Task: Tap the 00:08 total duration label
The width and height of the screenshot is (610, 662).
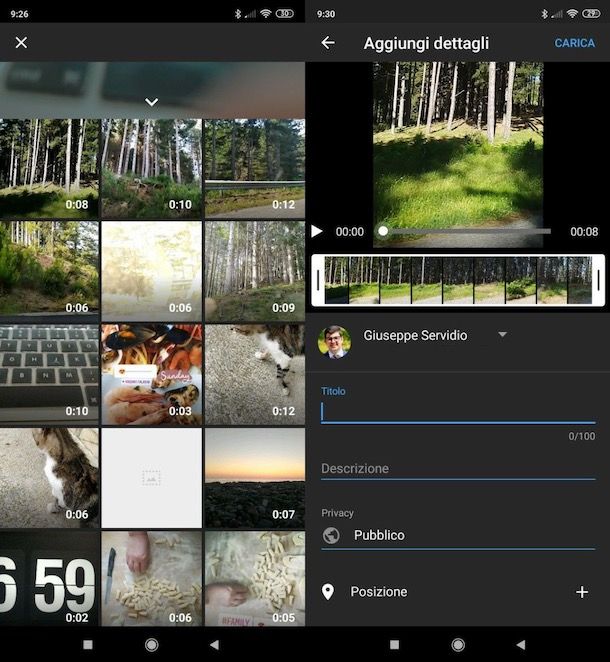Action: [x=584, y=231]
